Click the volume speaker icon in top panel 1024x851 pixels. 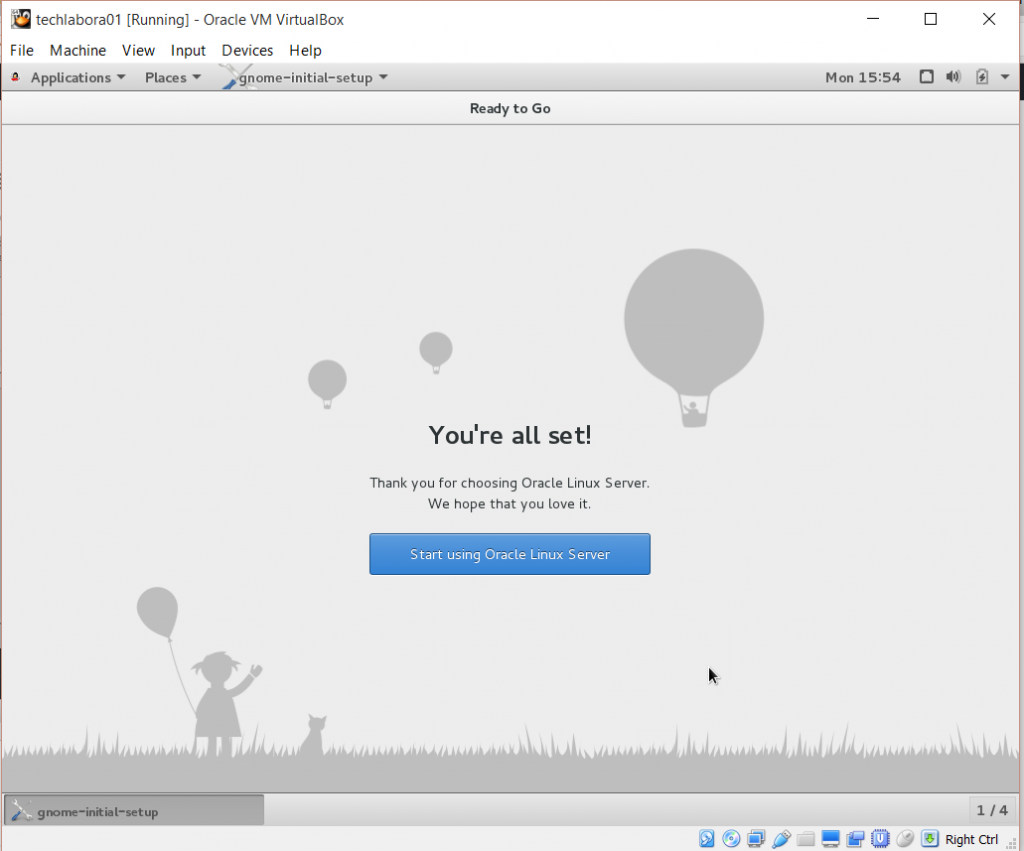(x=953, y=77)
